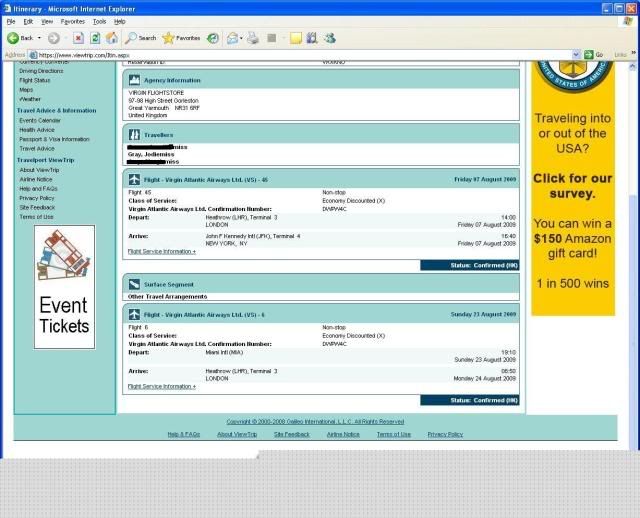Open Maps sidebar link
The width and height of the screenshot is (640, 518).
[x=26, y=90]
